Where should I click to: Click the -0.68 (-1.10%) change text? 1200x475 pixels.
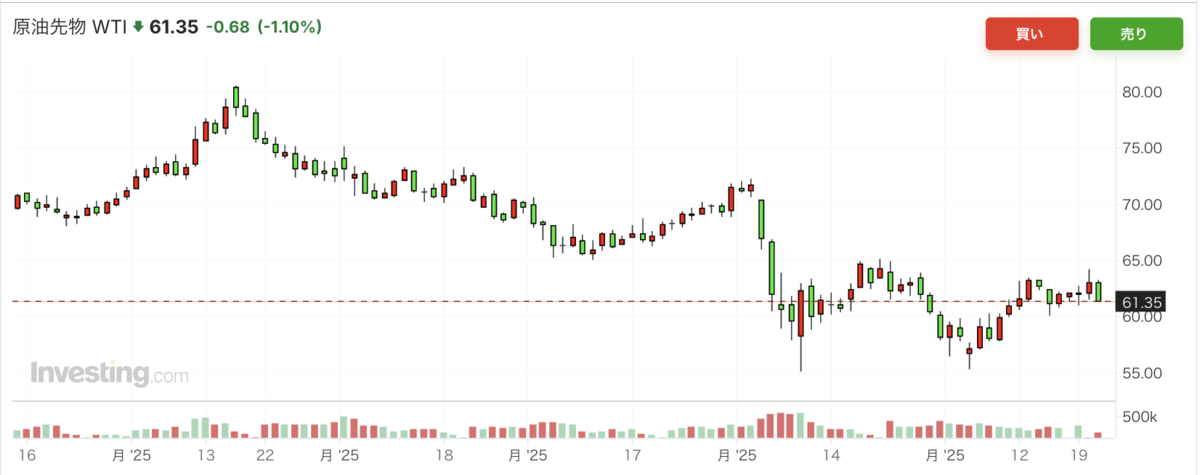[264, 28]
